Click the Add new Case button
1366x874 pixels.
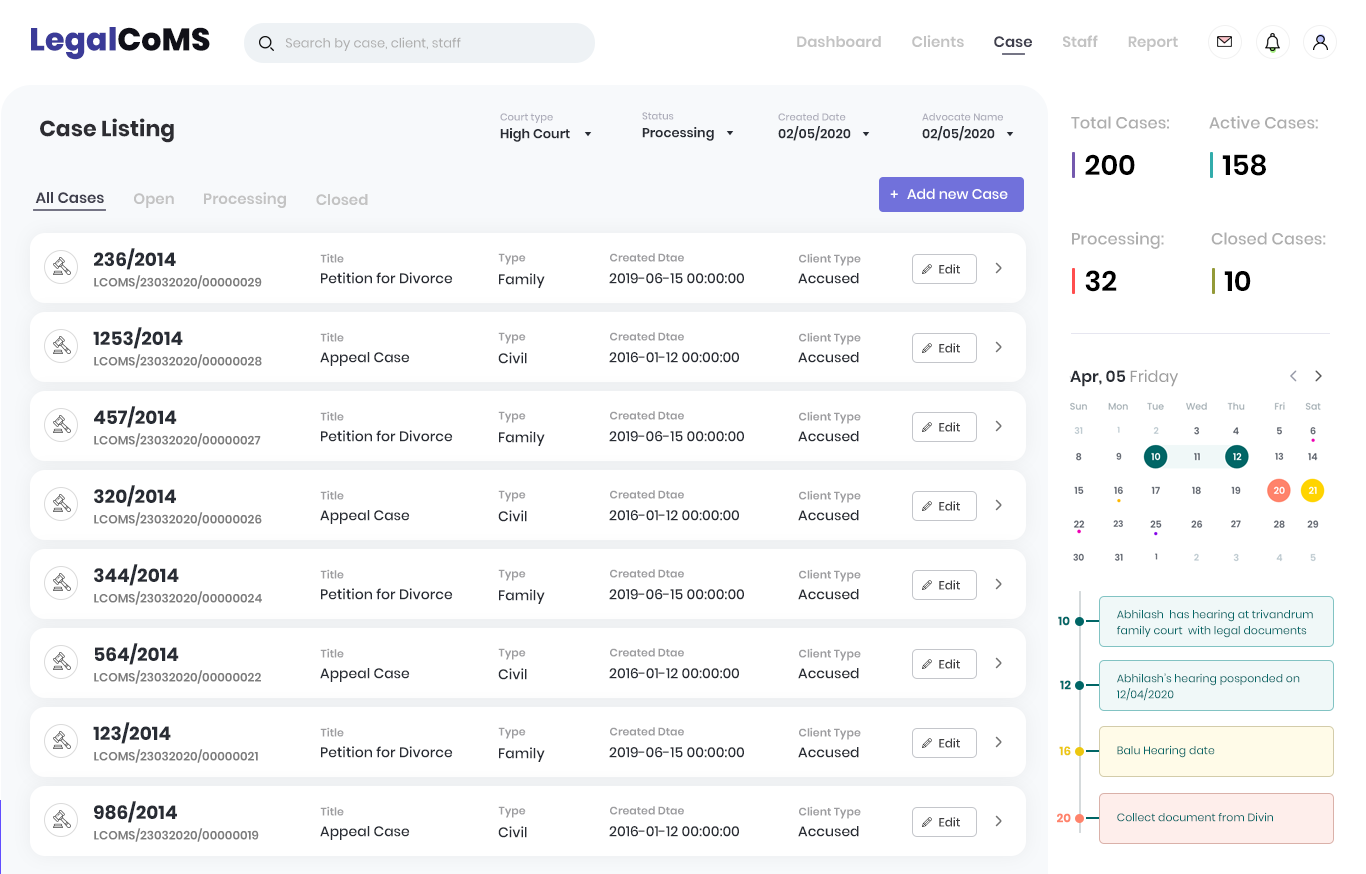tap(951, 194)
